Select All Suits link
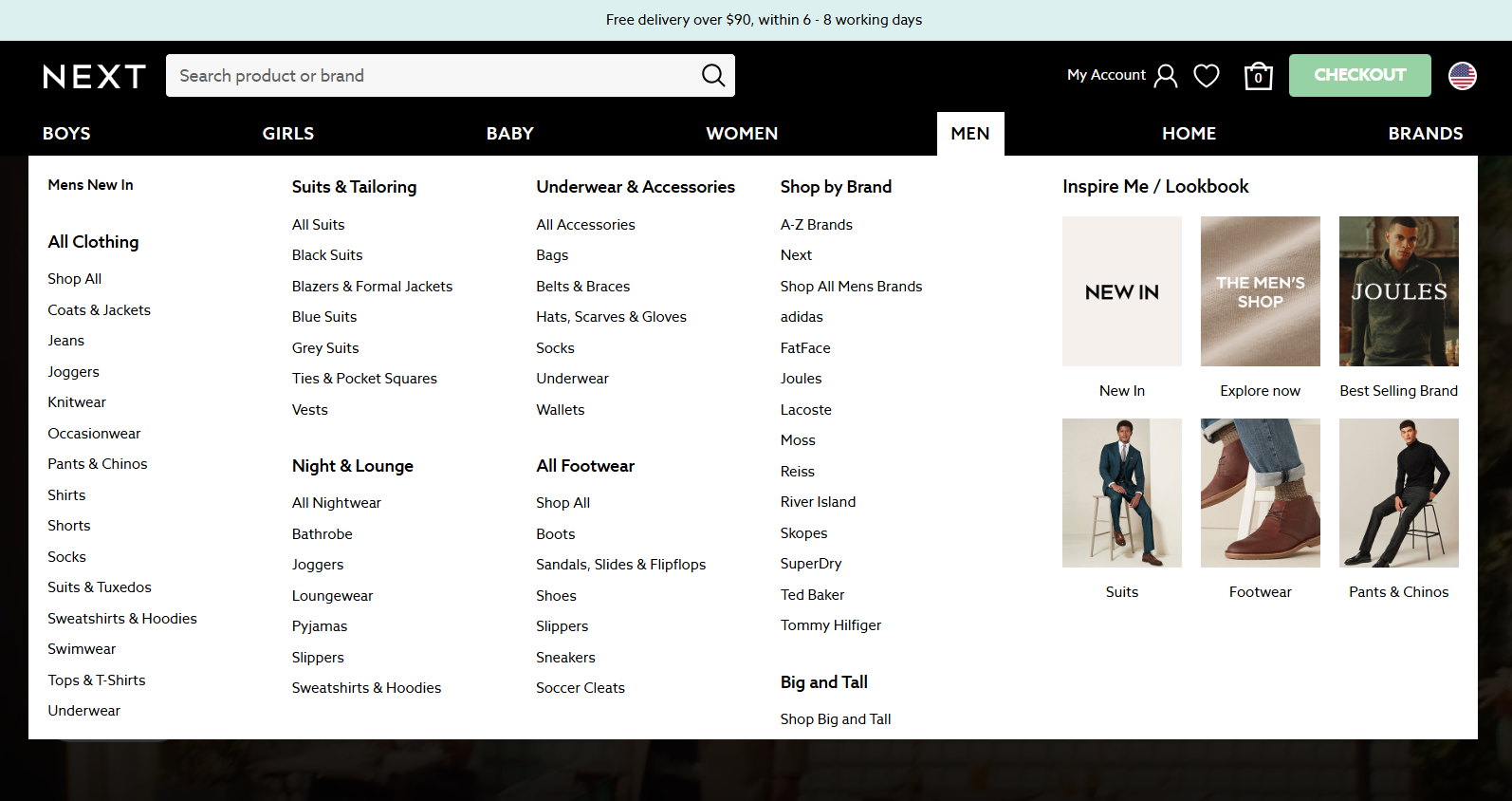The height and width of the screenshot is (801, 1512). [319, 225]
